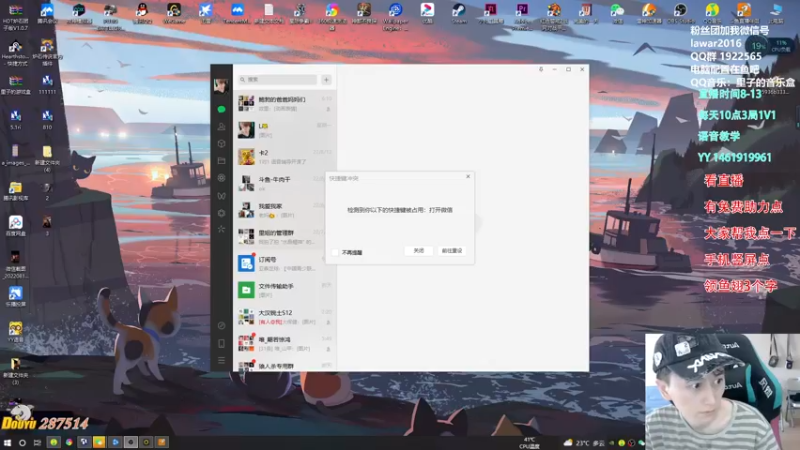800x450 pixels.
Task: Open the first chat in WeChat list
Action: (285, 104)
